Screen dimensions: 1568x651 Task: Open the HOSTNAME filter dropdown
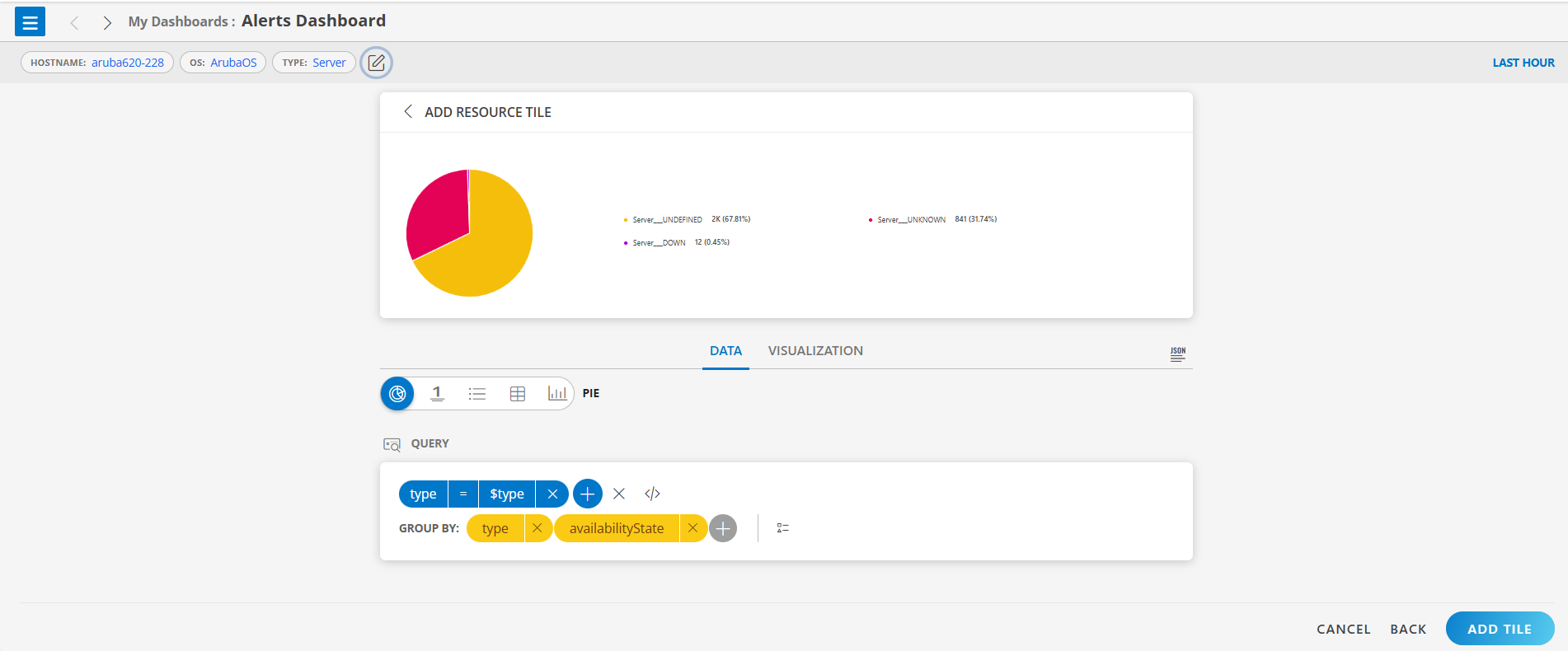[x=97, y=63]
